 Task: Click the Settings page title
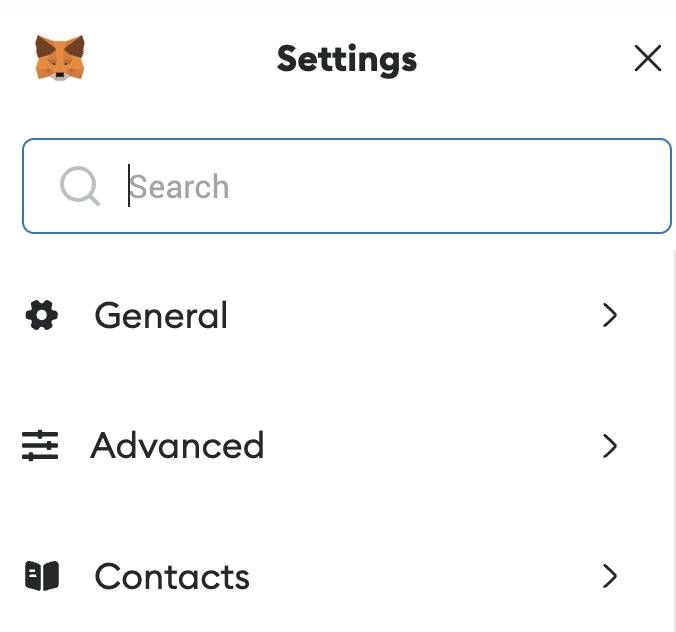pyautogui.click(x=347, y=59)
